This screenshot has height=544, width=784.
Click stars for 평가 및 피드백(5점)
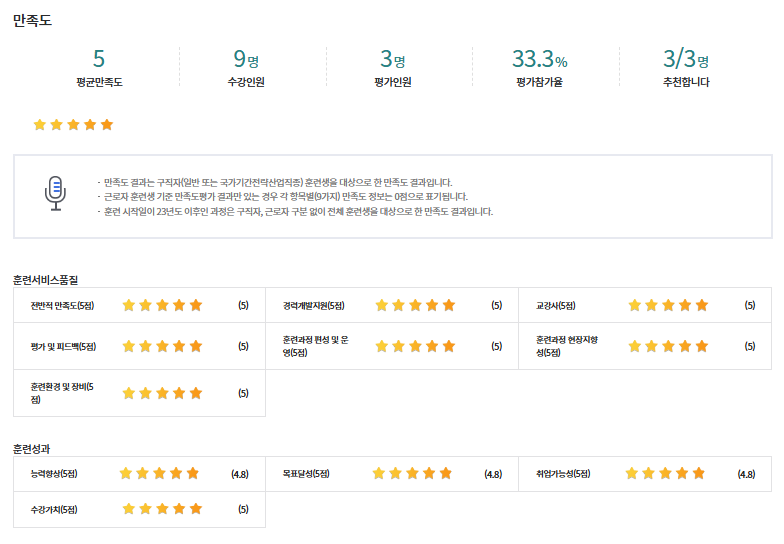pos(162,346)
